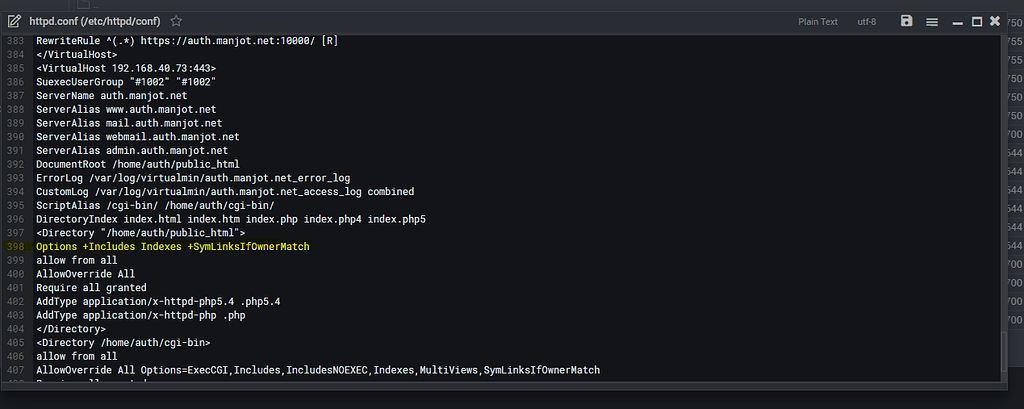
Task: Place cursor on the 'Require all granted' line
Action: [x=91, y=287]
